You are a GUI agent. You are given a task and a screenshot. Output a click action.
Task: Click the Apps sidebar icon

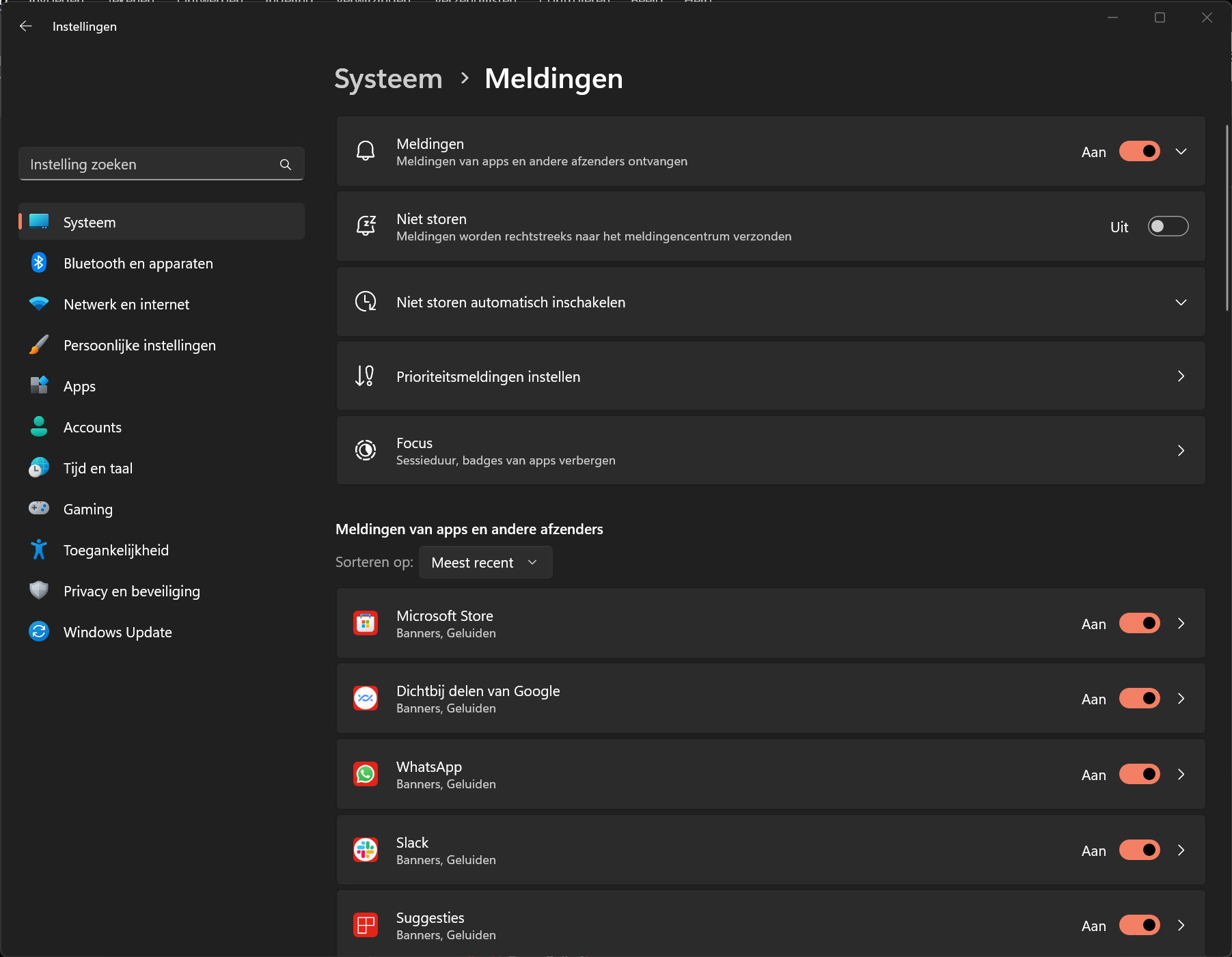point(39,385)
